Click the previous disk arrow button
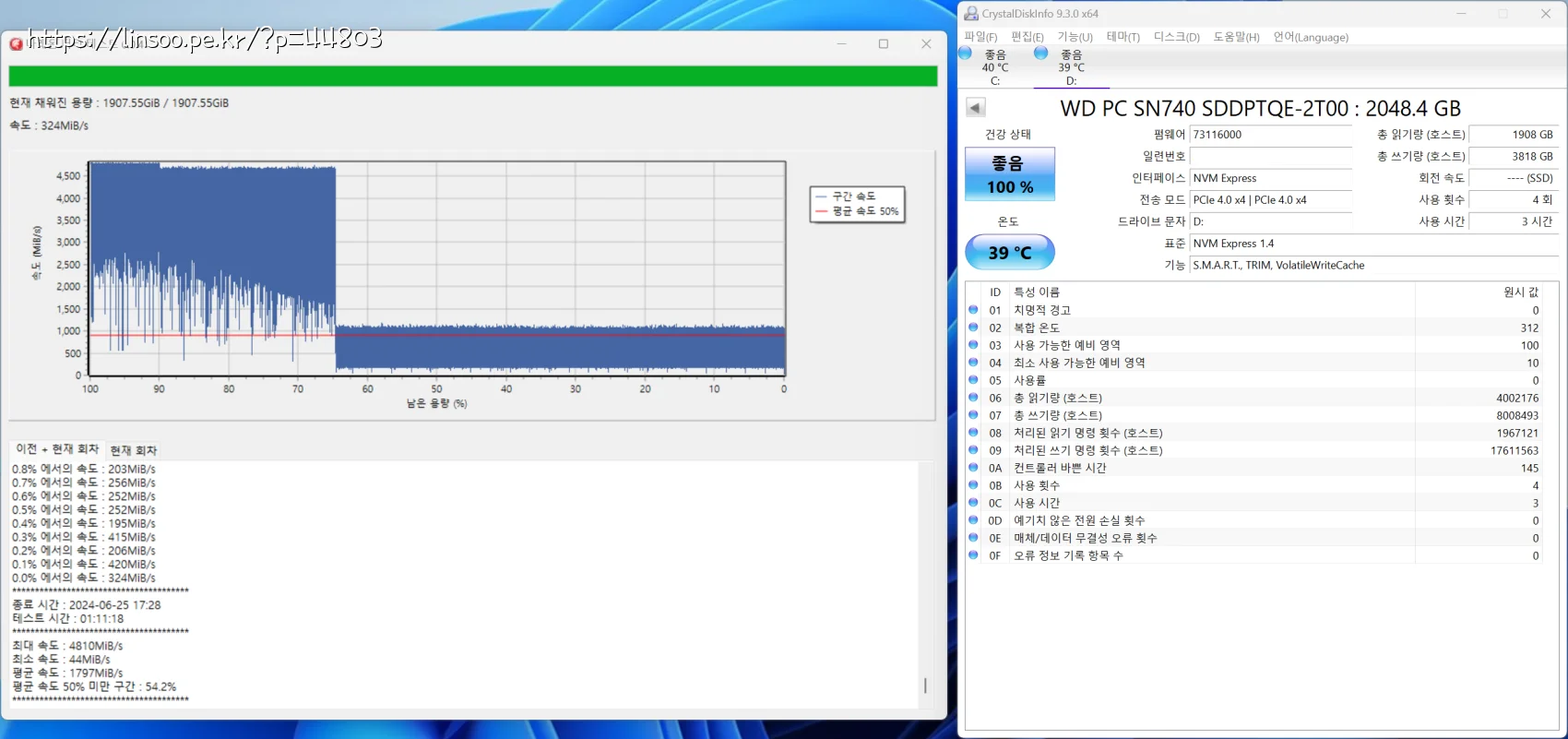 [x=976, y=107]
